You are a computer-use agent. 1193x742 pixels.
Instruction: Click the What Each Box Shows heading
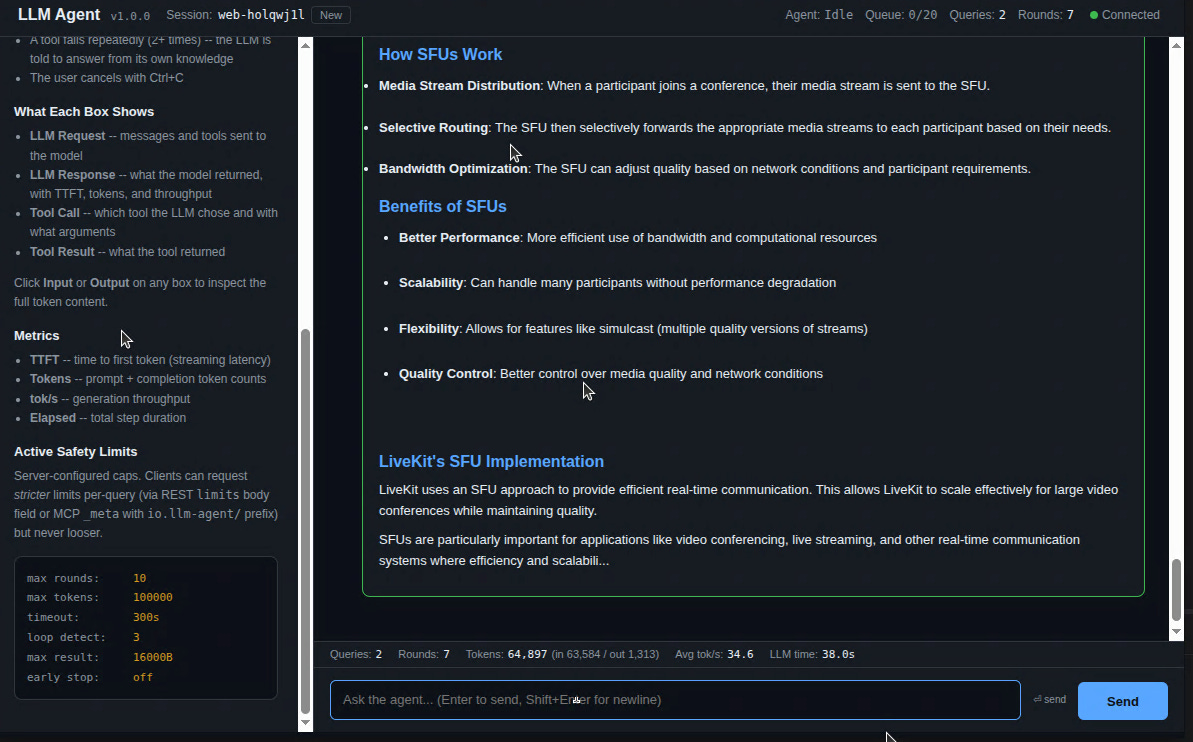84,112
